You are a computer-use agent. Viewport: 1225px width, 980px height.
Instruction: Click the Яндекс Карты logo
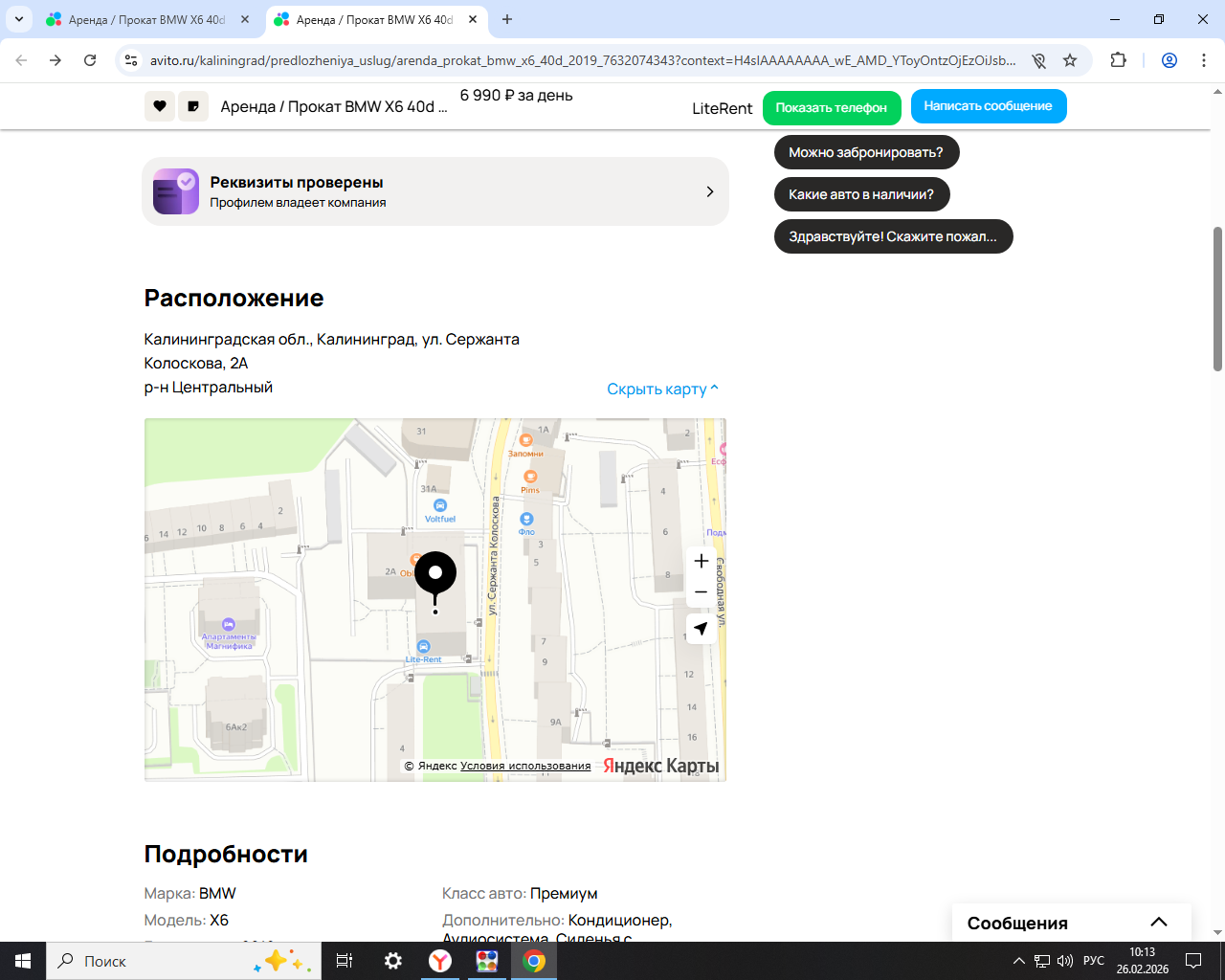(x=661, y=766)
